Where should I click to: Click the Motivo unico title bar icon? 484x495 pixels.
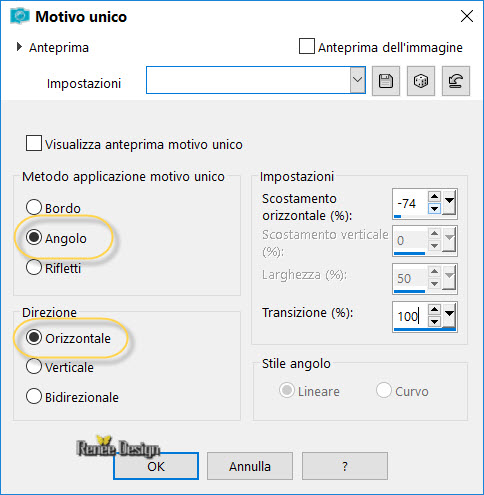[20, 16]
